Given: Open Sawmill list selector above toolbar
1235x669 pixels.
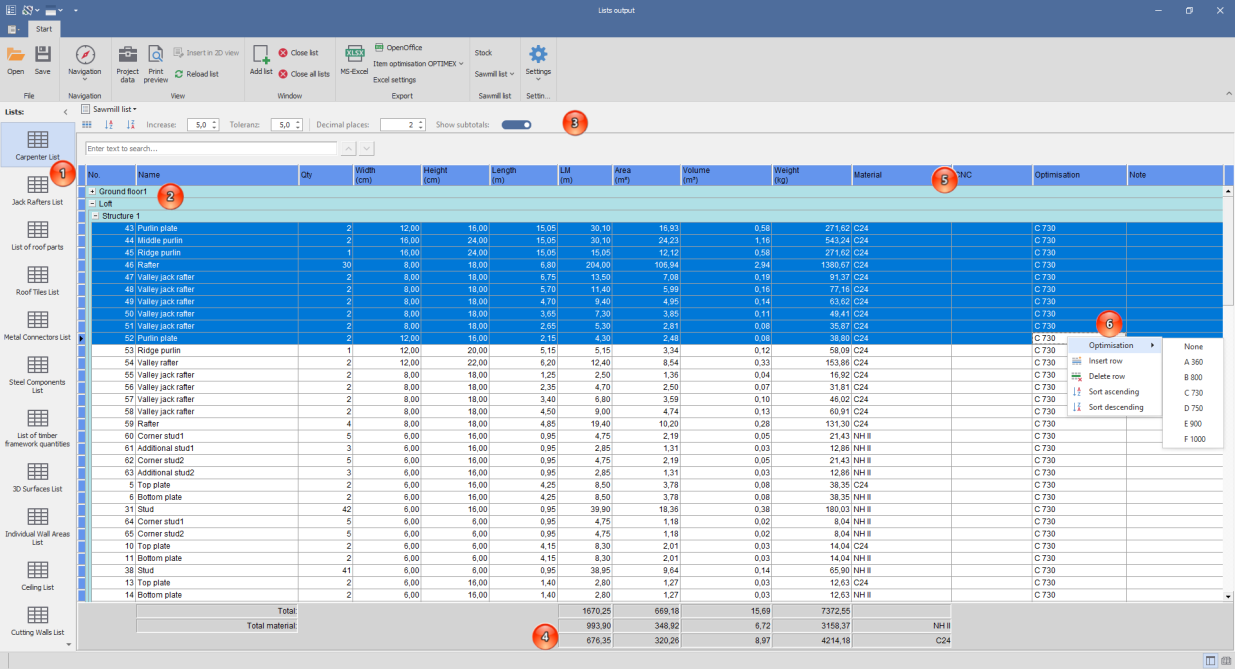Looking at the screenshot, I should click(x=109, y=108).
